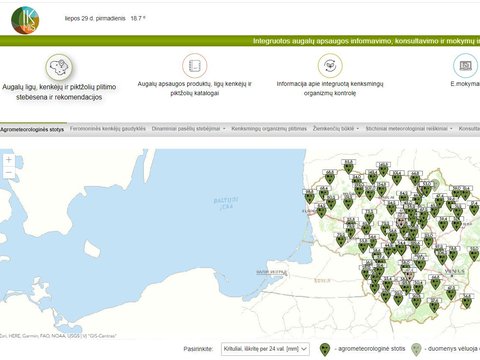Expand the Dinaminiai pasėlių stebėjimai menu
This screenshot has width=480, height=360.
click(x=188, y=129)
